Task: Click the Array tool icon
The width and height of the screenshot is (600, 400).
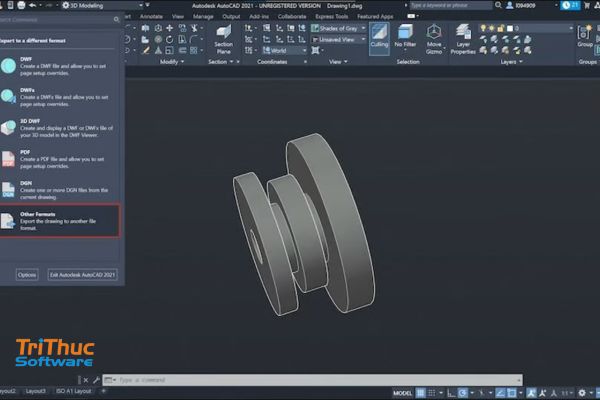Action: (x=194, y=51)
